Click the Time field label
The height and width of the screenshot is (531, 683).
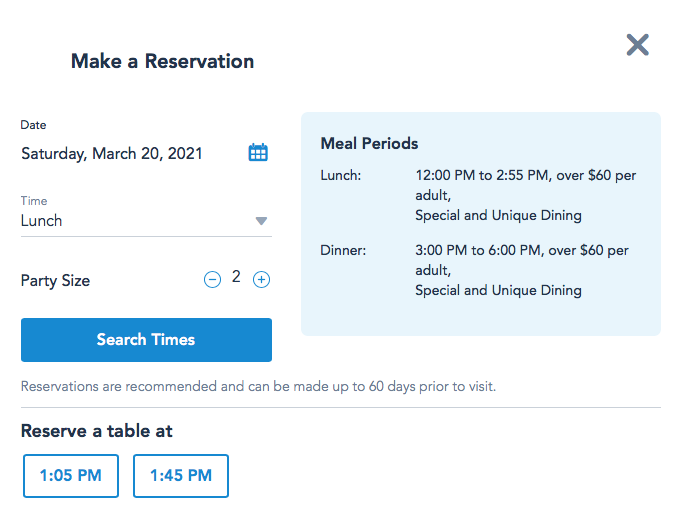(34, 201)
